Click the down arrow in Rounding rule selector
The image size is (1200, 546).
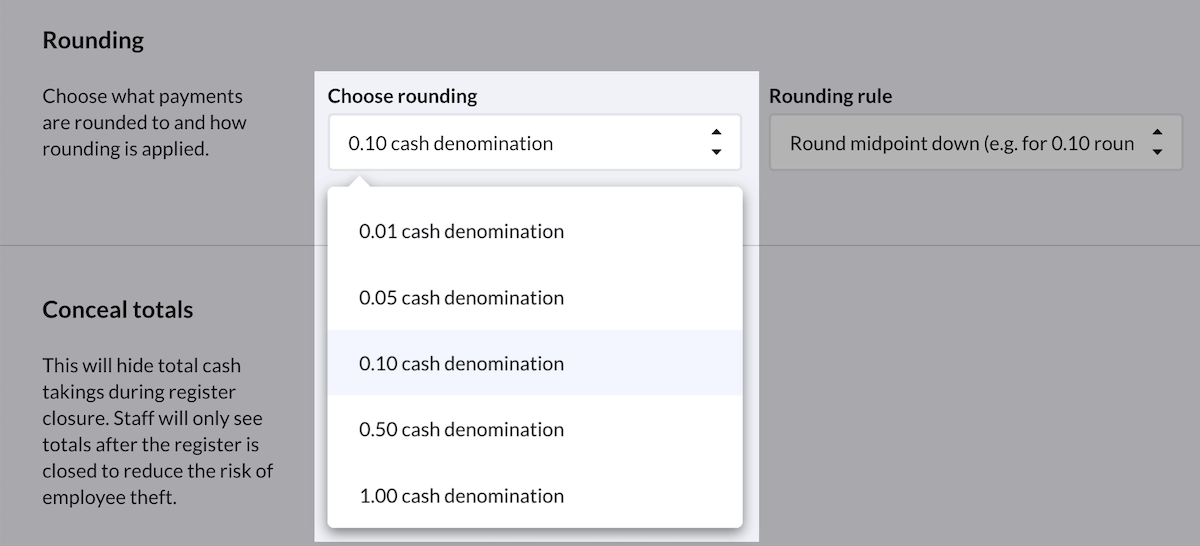click(x=1157, y=152)
